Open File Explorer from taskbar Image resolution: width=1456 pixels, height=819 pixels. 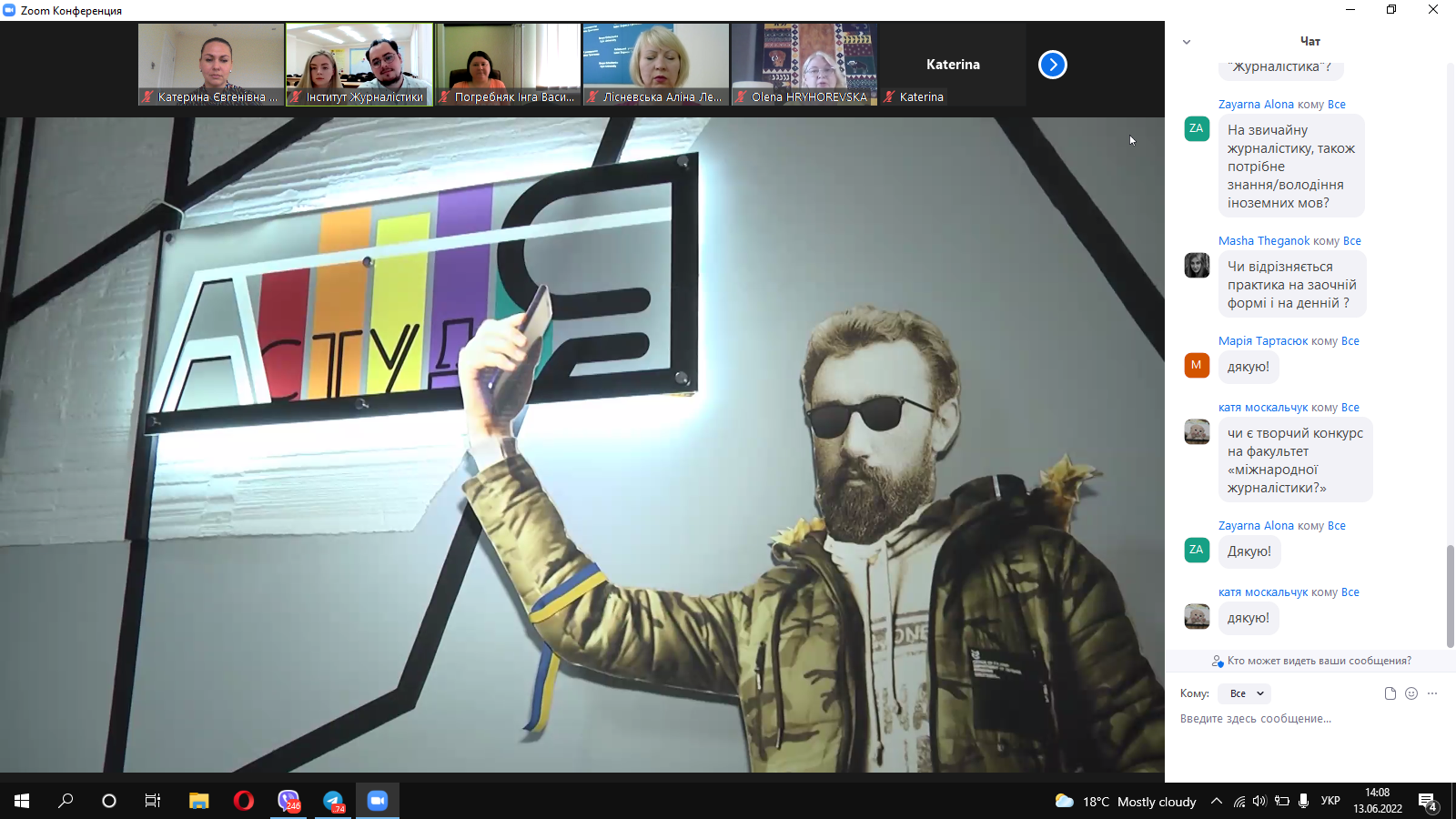(198, 801)
